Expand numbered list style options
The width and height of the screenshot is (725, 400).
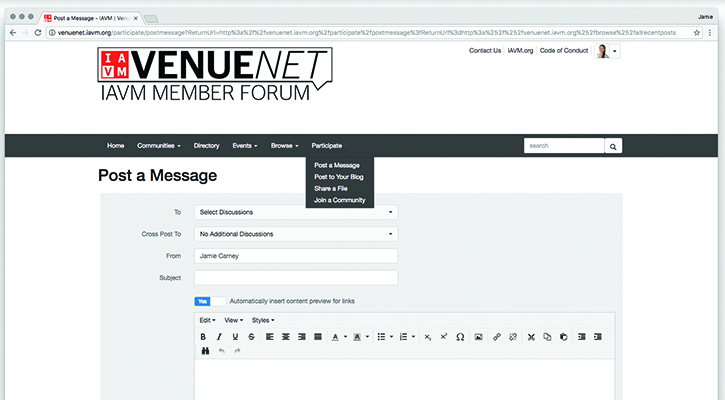click(413, 337)
